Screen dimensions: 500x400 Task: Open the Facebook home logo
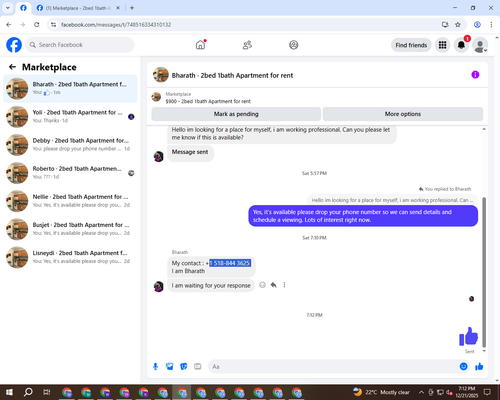pyautogui.click(x=14, y=45)
